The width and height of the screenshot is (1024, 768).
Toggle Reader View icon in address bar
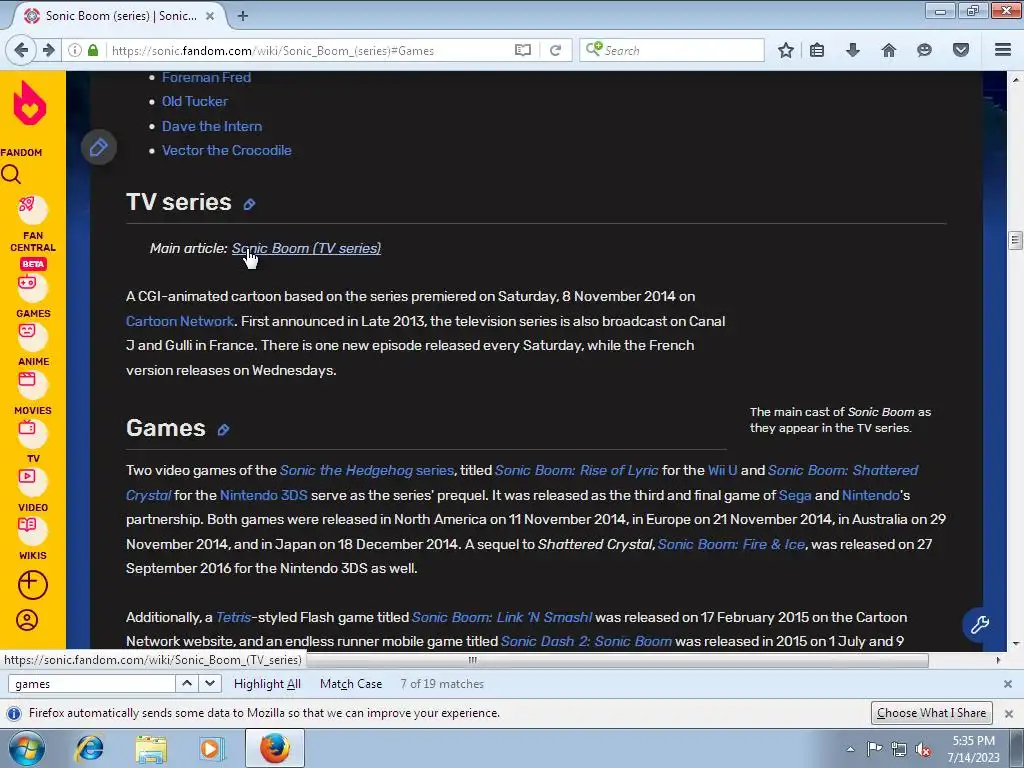[x=522, y=50]
